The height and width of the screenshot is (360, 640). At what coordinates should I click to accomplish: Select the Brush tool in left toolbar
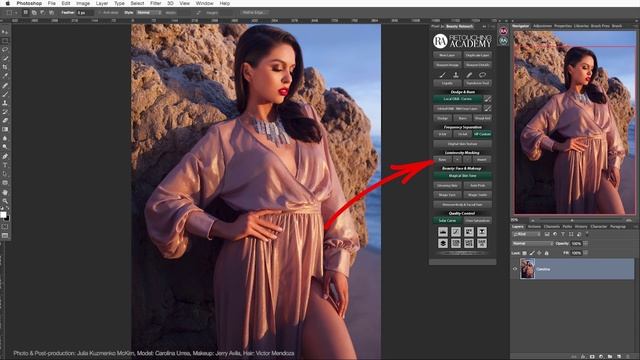point(5,94)
